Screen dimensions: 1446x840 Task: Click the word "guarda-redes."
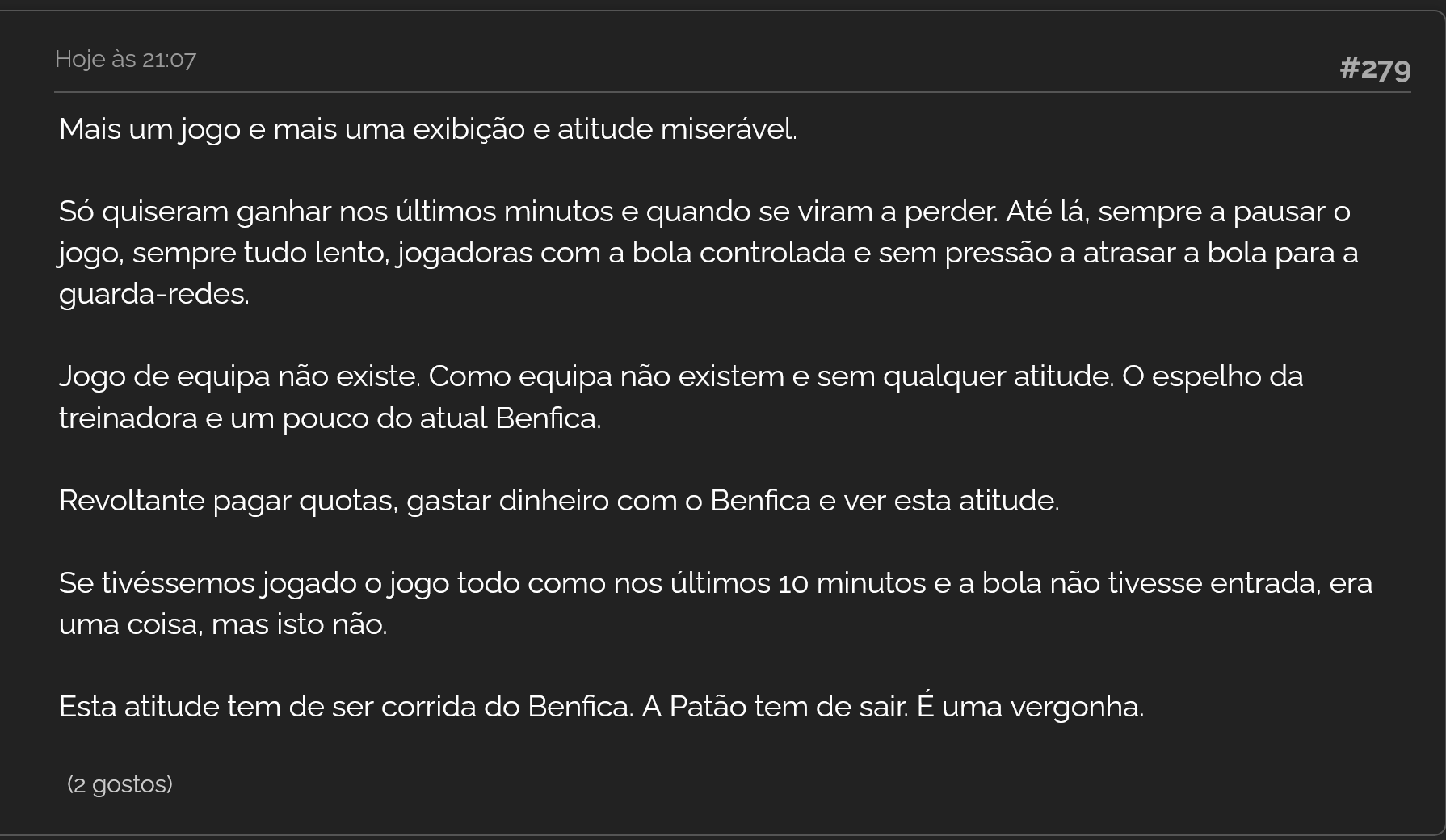coord(154,294)
